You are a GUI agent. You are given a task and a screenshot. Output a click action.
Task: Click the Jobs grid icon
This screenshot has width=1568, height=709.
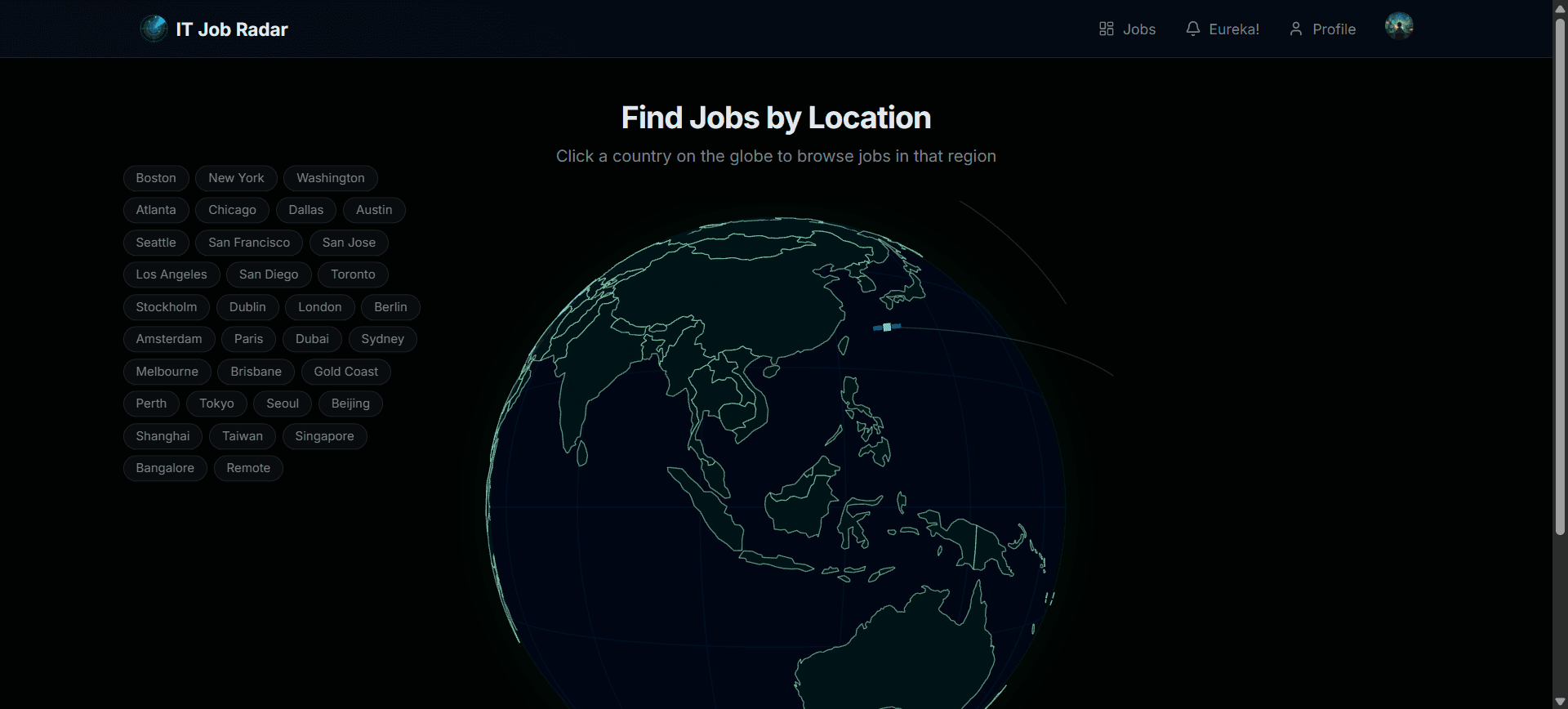(1106, 29)
